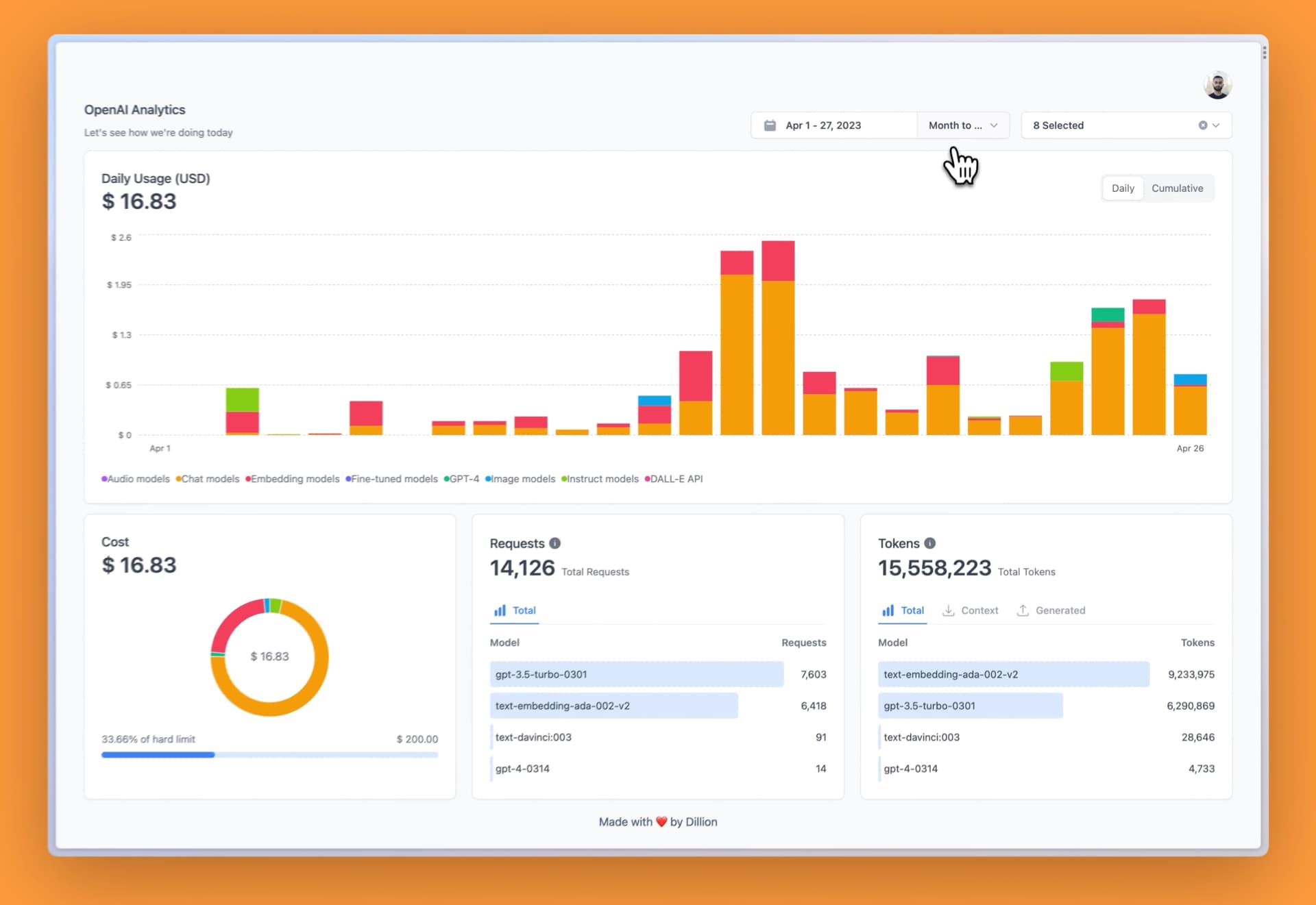Open the vertical three-dot menu at the window corner
Image resolution: width=1316 pixels, height=905 pixels.
(1264, 52)
